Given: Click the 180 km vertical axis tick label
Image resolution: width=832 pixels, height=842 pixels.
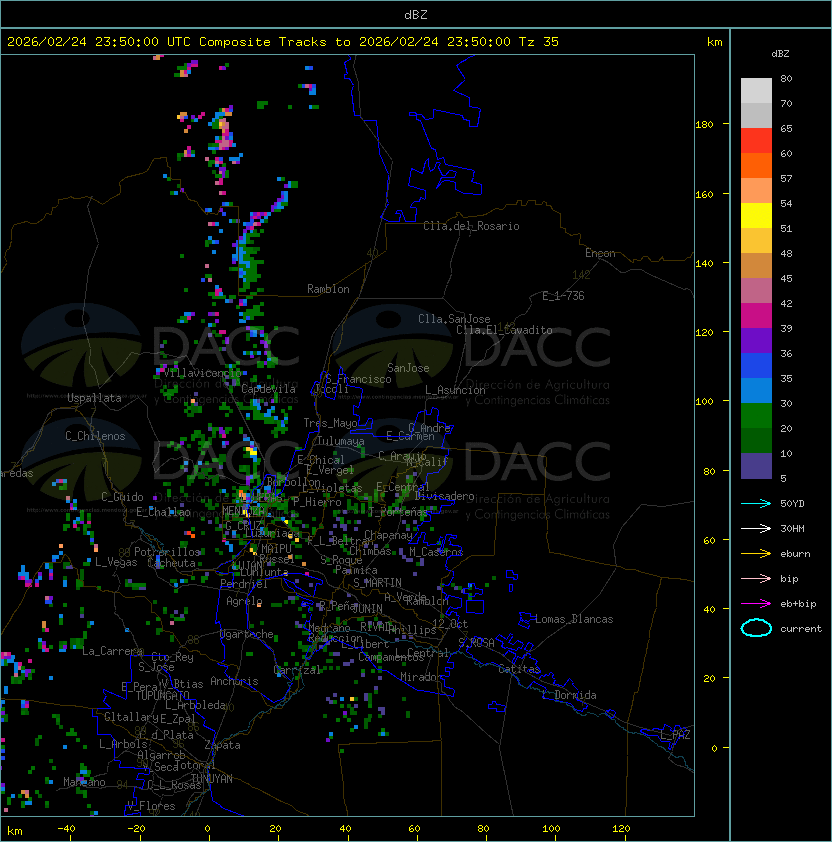Looking at the screenshot, I should click(704, 125).
